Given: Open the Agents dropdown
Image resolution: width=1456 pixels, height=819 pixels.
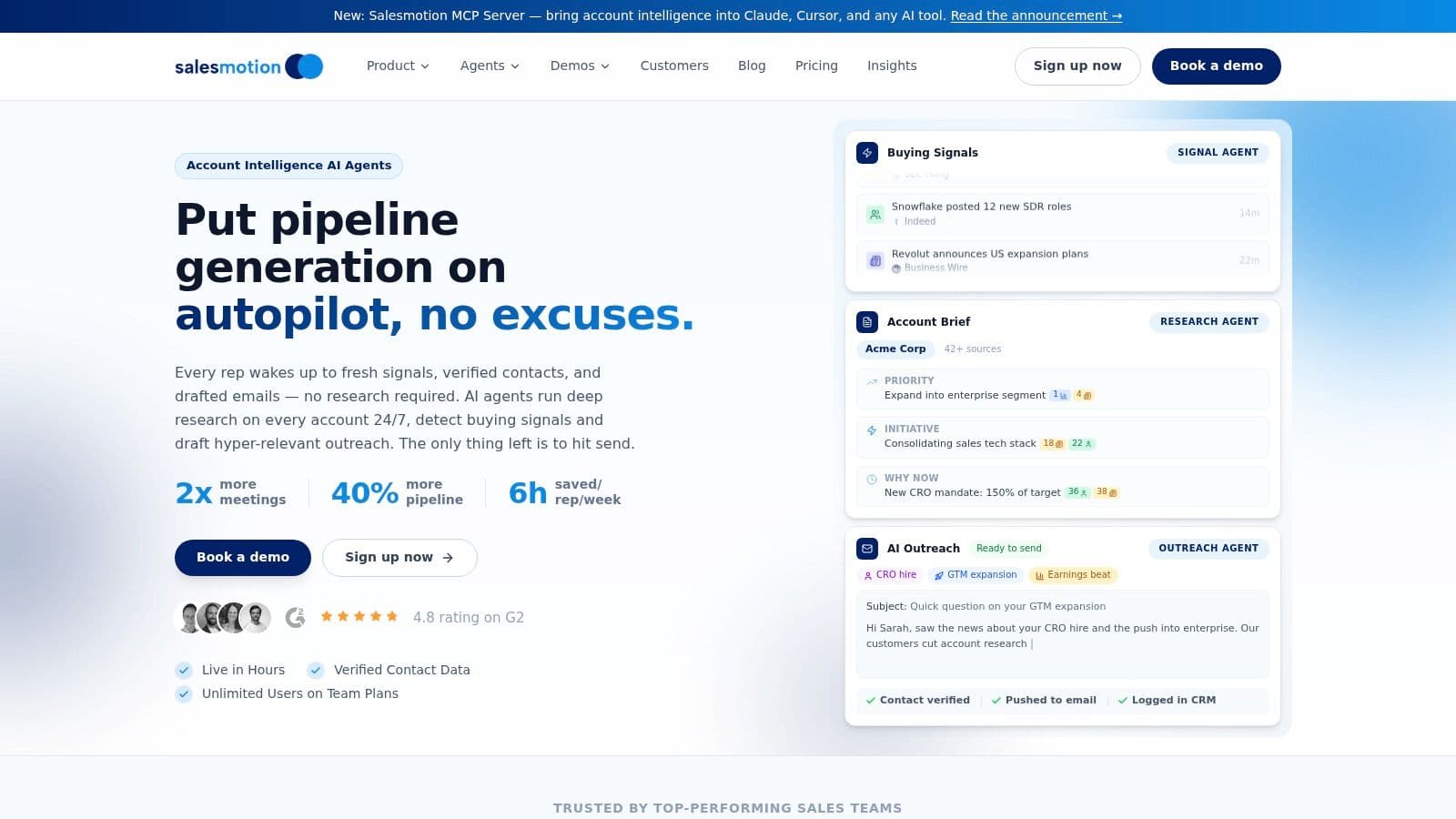Looking at the screenshot, I should (x=490, y=66).
